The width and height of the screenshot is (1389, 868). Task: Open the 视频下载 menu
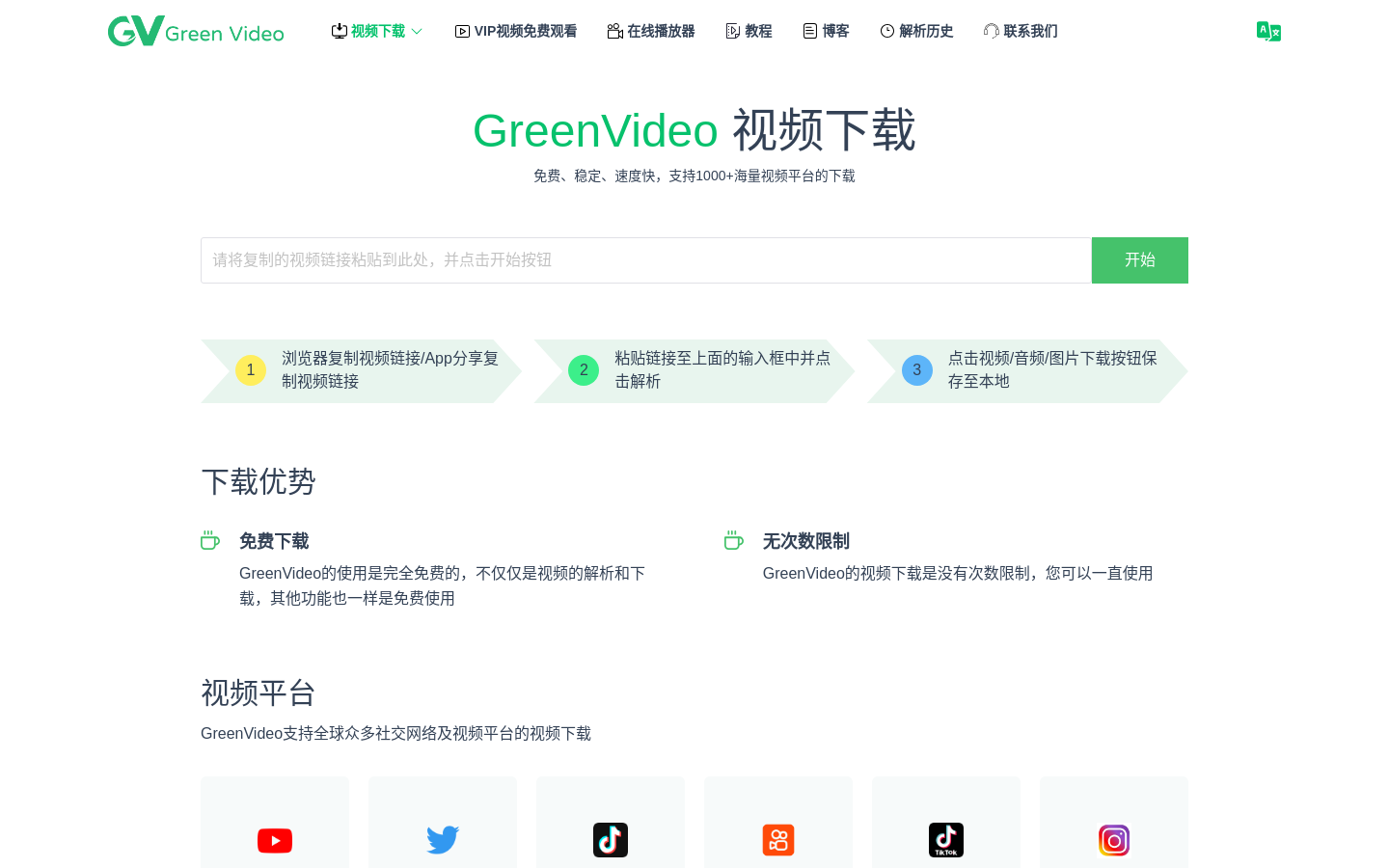tap(377, 31)
